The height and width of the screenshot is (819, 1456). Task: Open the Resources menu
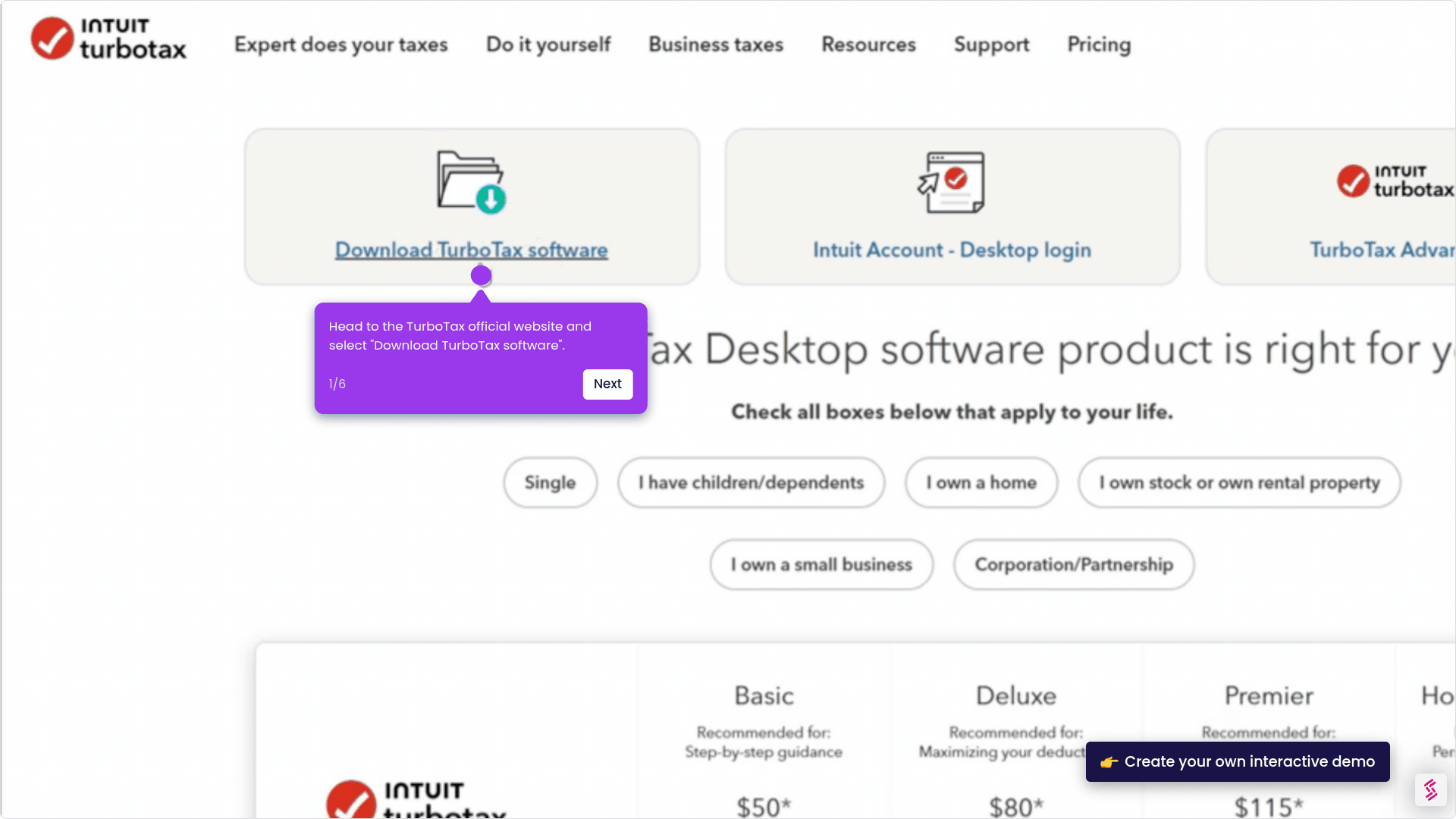(x=868, y=45)
